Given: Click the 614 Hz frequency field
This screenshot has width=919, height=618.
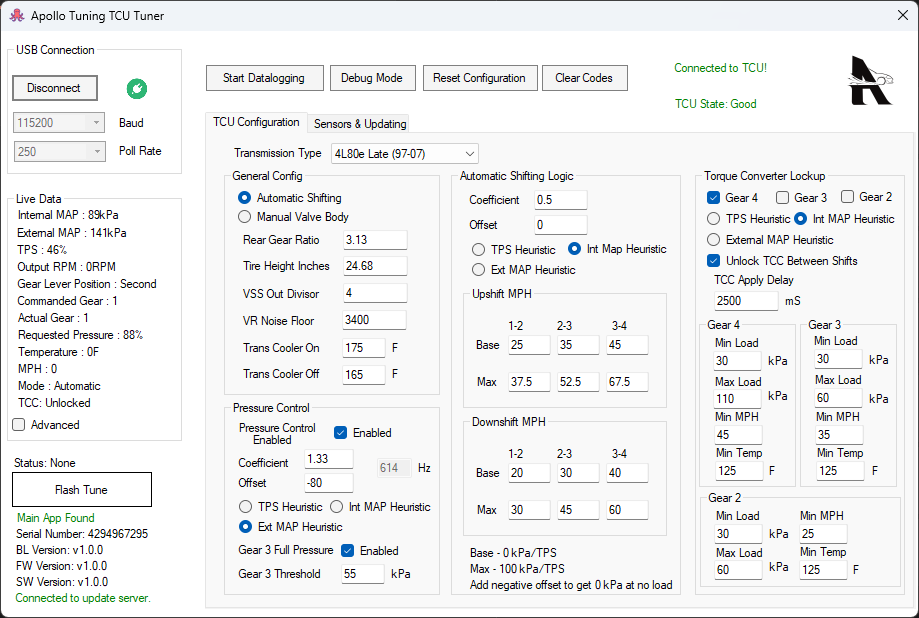Looking at the screenshot, I should coord(394,468).
